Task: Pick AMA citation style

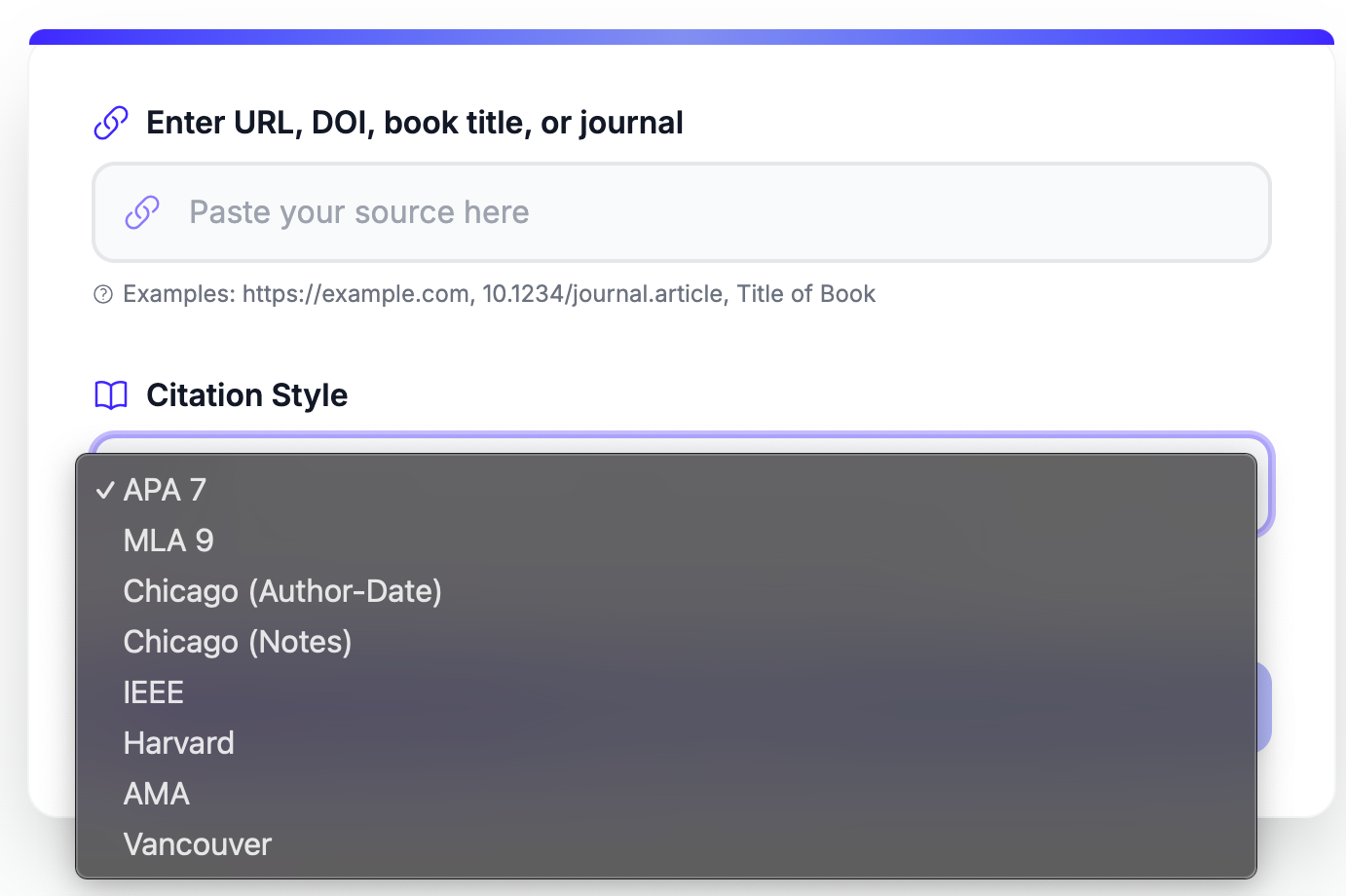Action: [666, 794]
